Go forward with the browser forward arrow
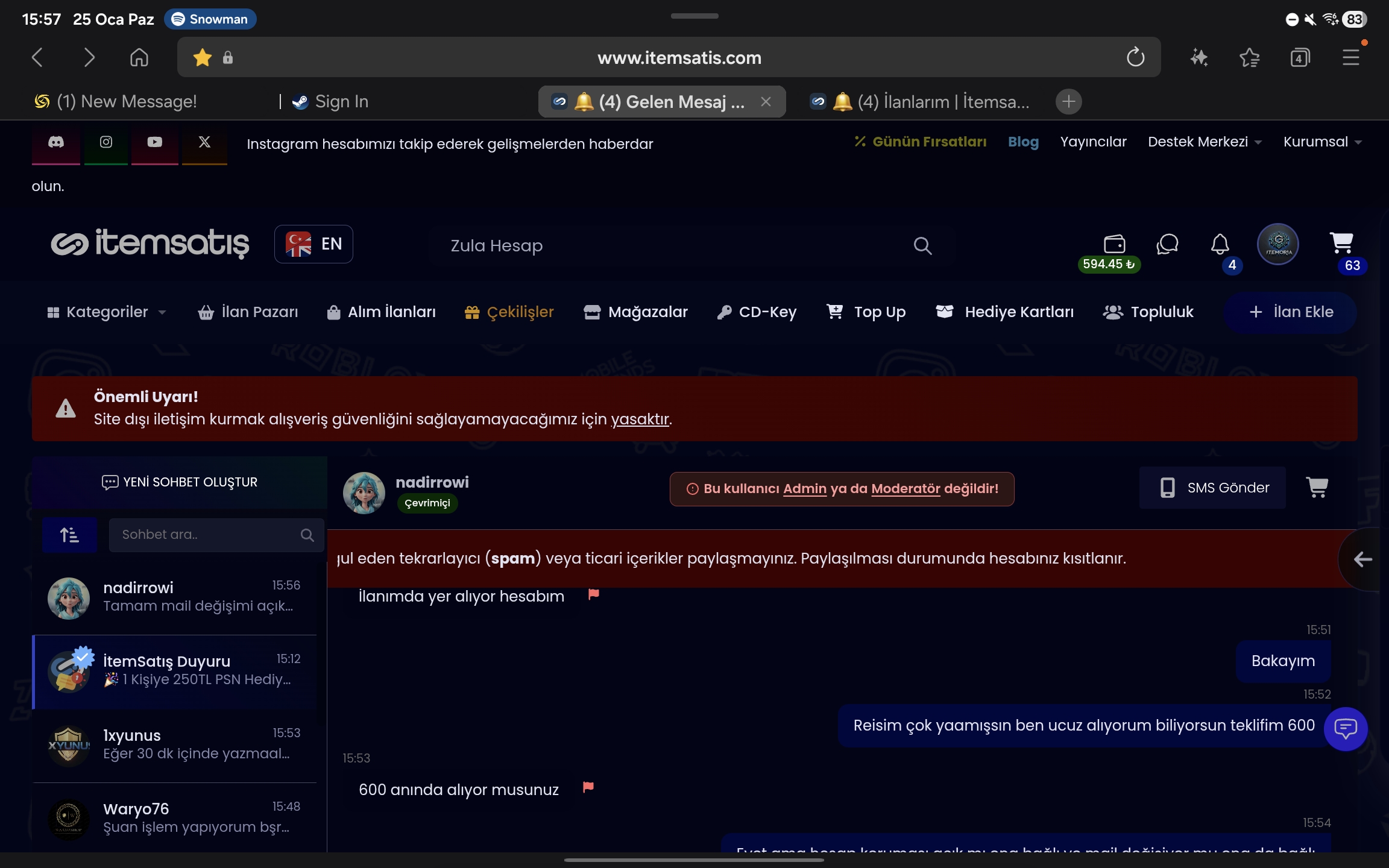 [89, 58]
